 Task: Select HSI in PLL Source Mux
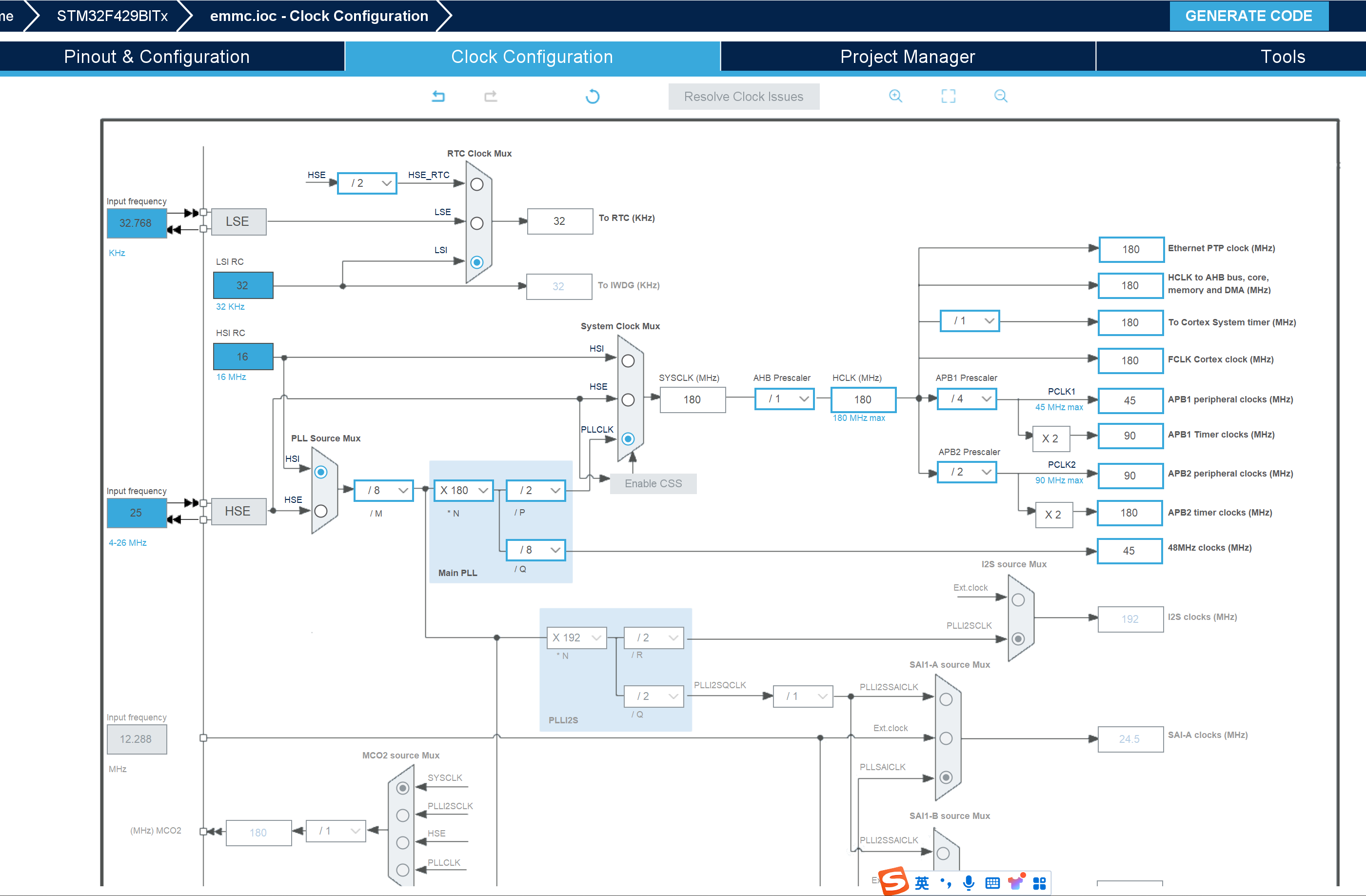pyautogui.click(x=321, y=472)
